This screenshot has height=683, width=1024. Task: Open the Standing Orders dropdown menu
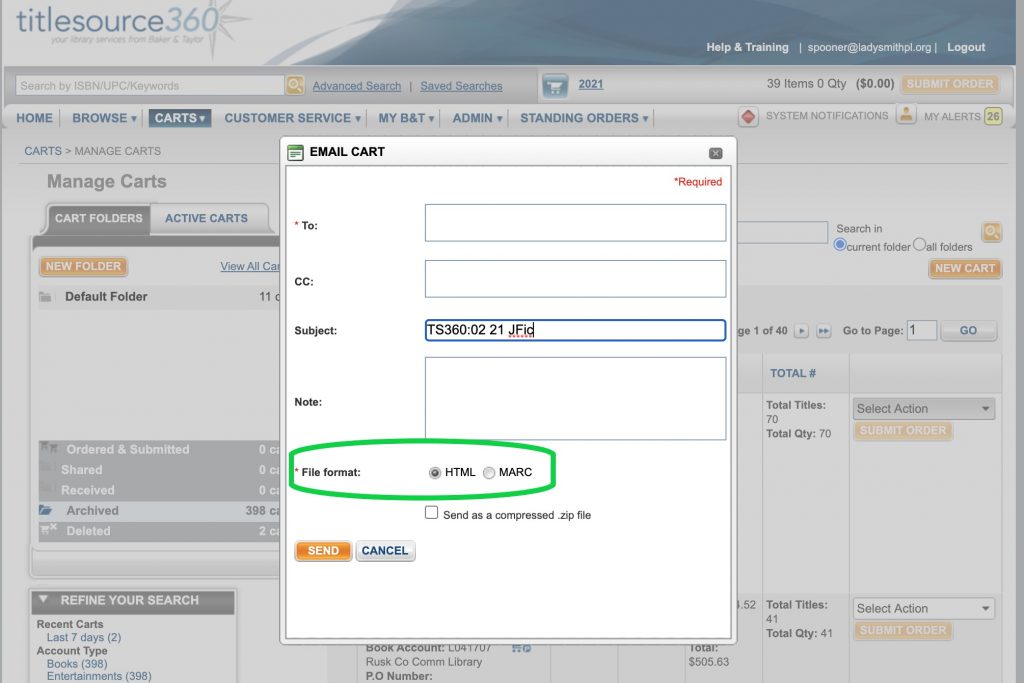584,118
